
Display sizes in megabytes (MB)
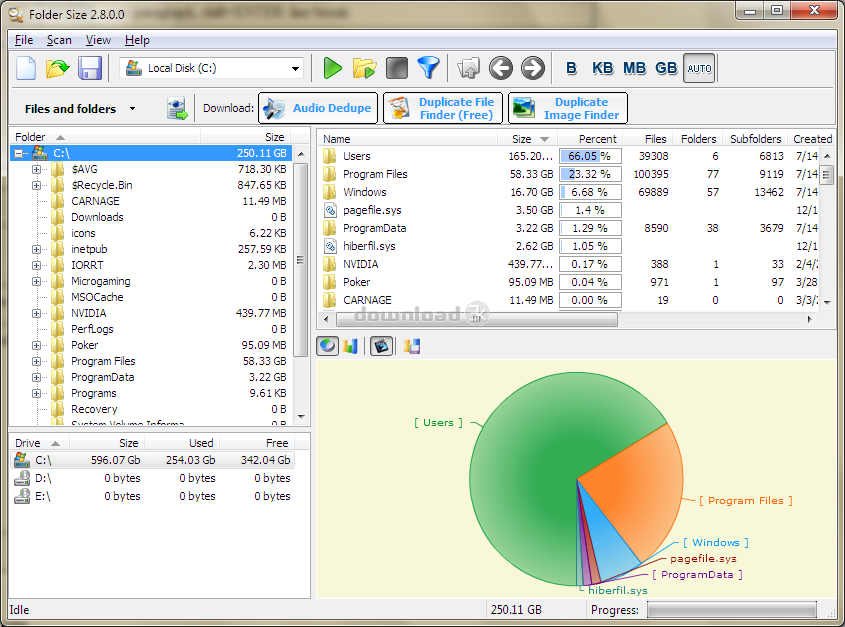tap(634, 68)
